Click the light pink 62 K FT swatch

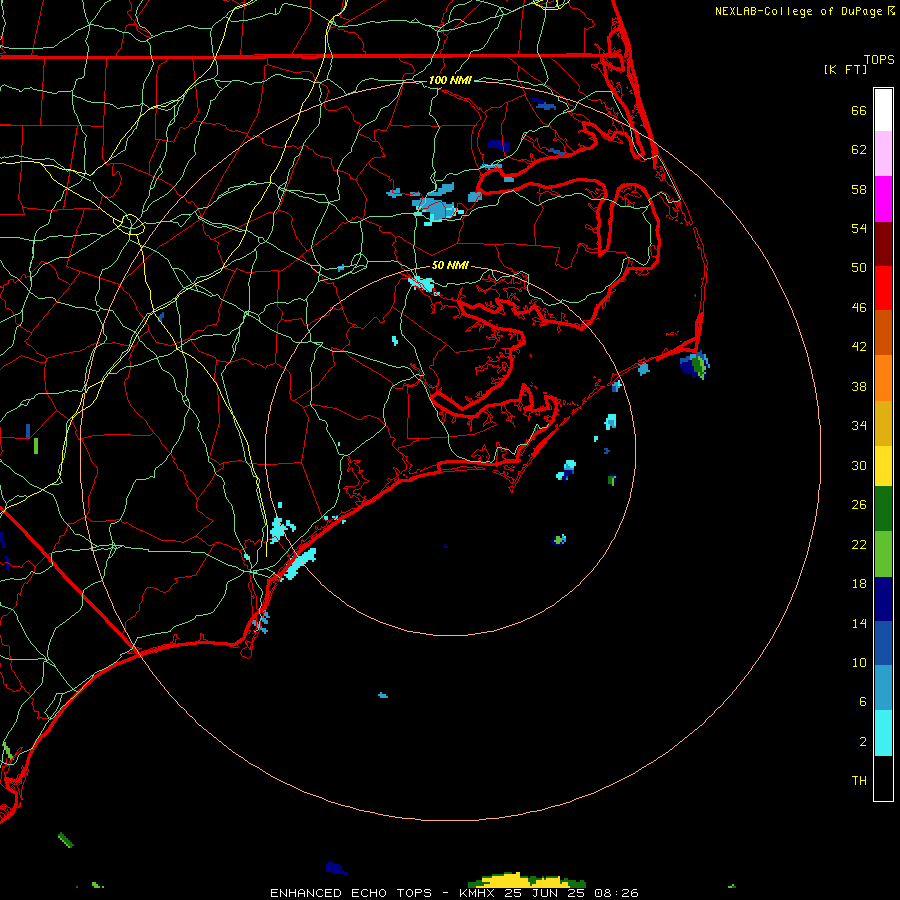[x=883, y=153]
